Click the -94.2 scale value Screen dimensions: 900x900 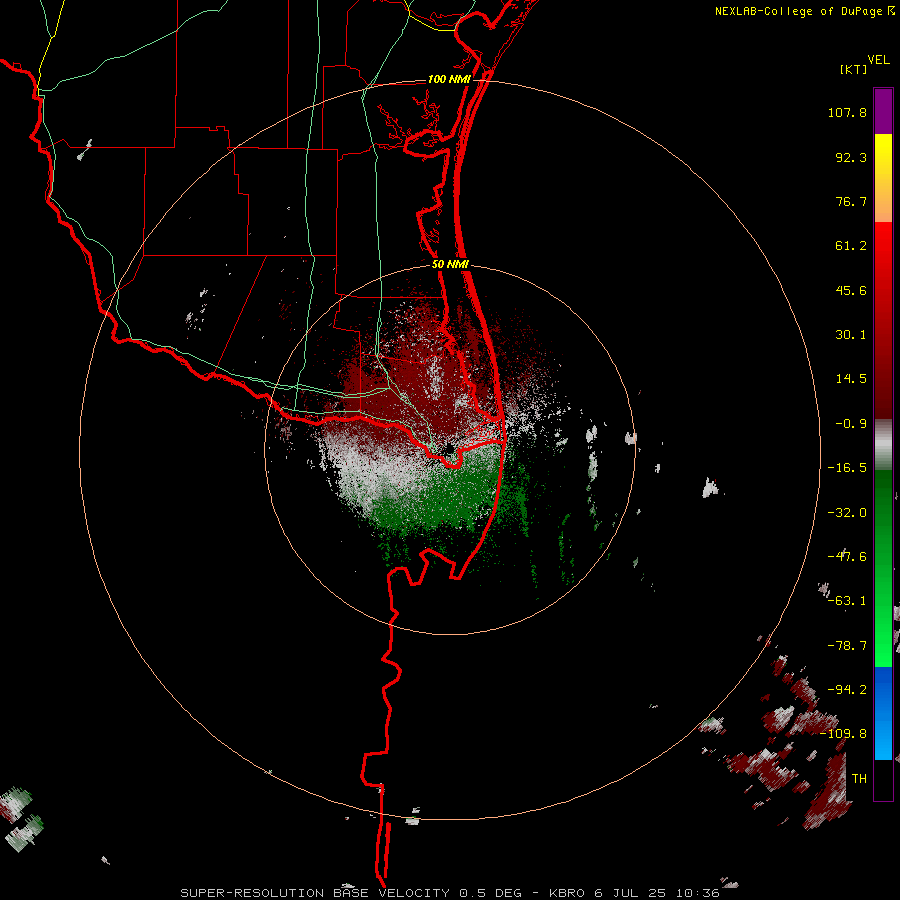coord(847,689)
